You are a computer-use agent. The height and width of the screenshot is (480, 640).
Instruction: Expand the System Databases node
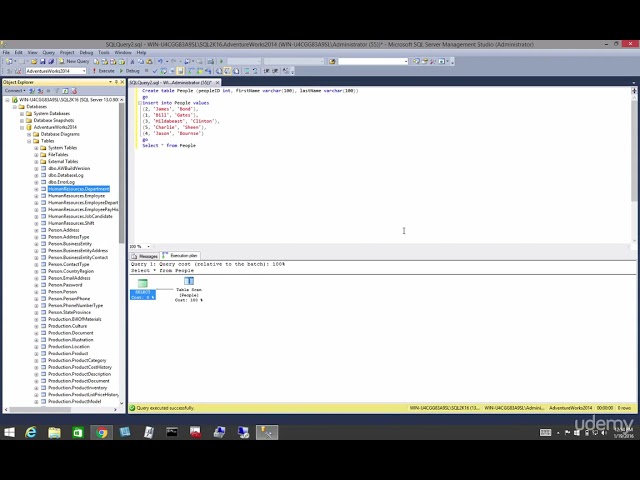click(22, 113)
